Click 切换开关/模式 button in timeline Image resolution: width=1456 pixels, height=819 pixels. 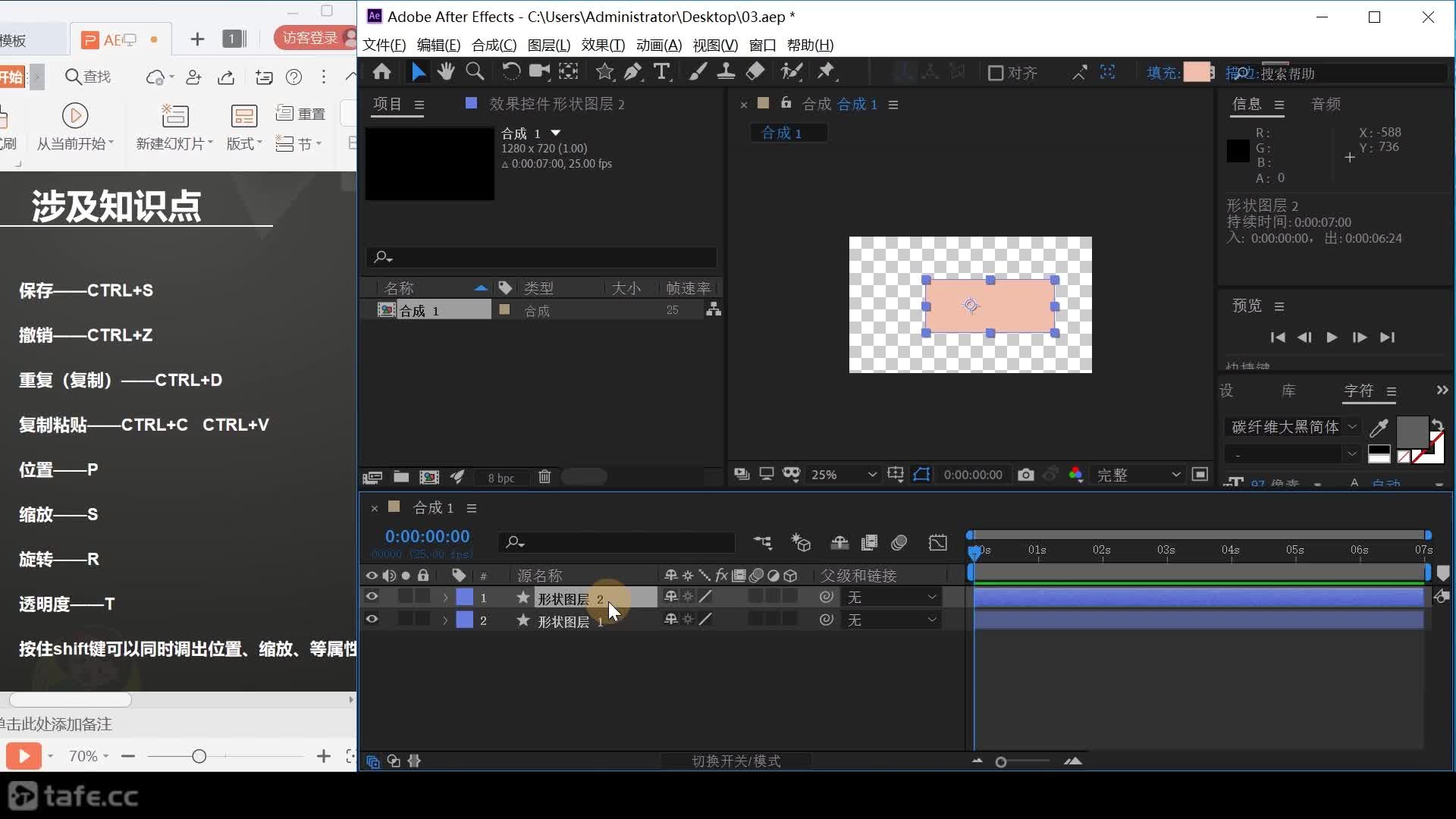pos(736,761)
